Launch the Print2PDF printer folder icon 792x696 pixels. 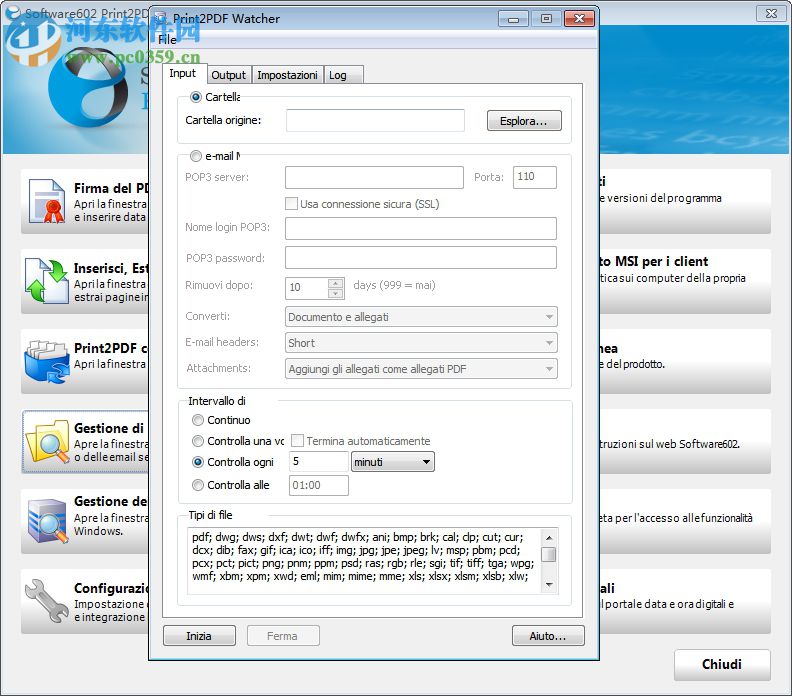click(x=47, y=361)
